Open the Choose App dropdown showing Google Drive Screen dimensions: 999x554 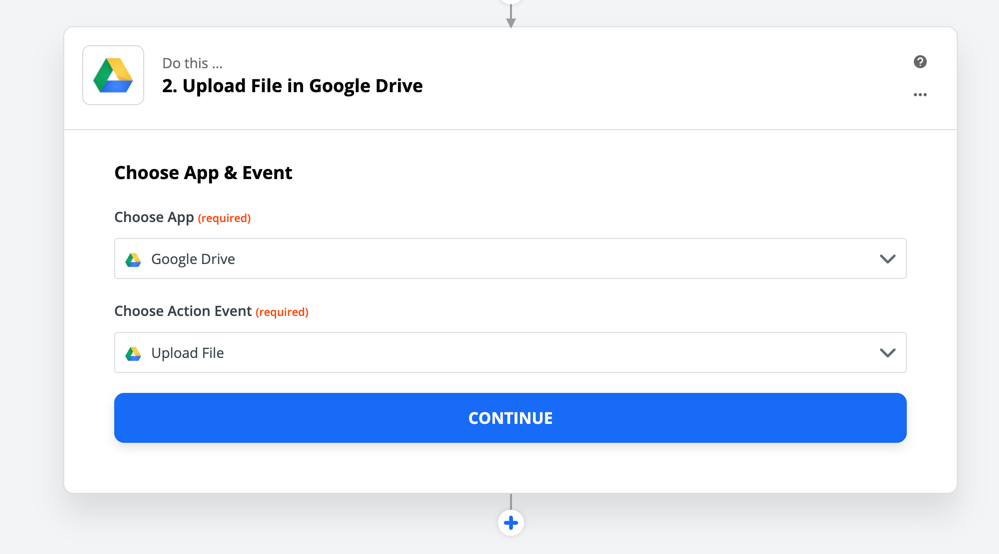tap(510, 259)
